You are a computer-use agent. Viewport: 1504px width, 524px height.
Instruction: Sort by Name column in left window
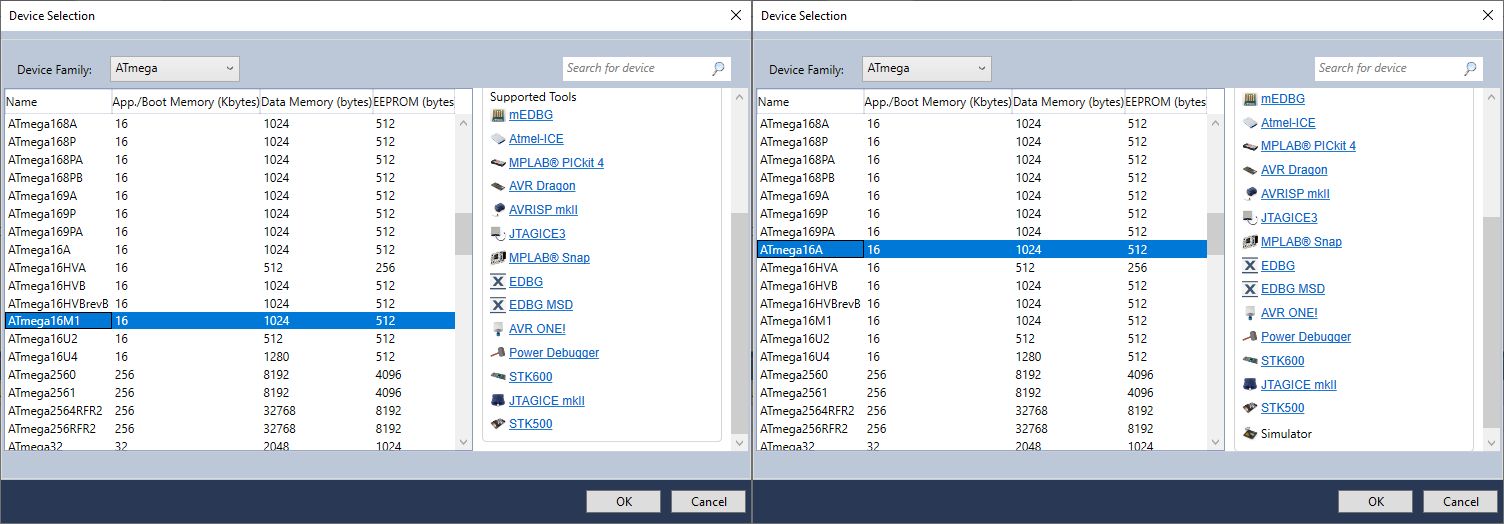pyautogui.click(x=58, y=102)
